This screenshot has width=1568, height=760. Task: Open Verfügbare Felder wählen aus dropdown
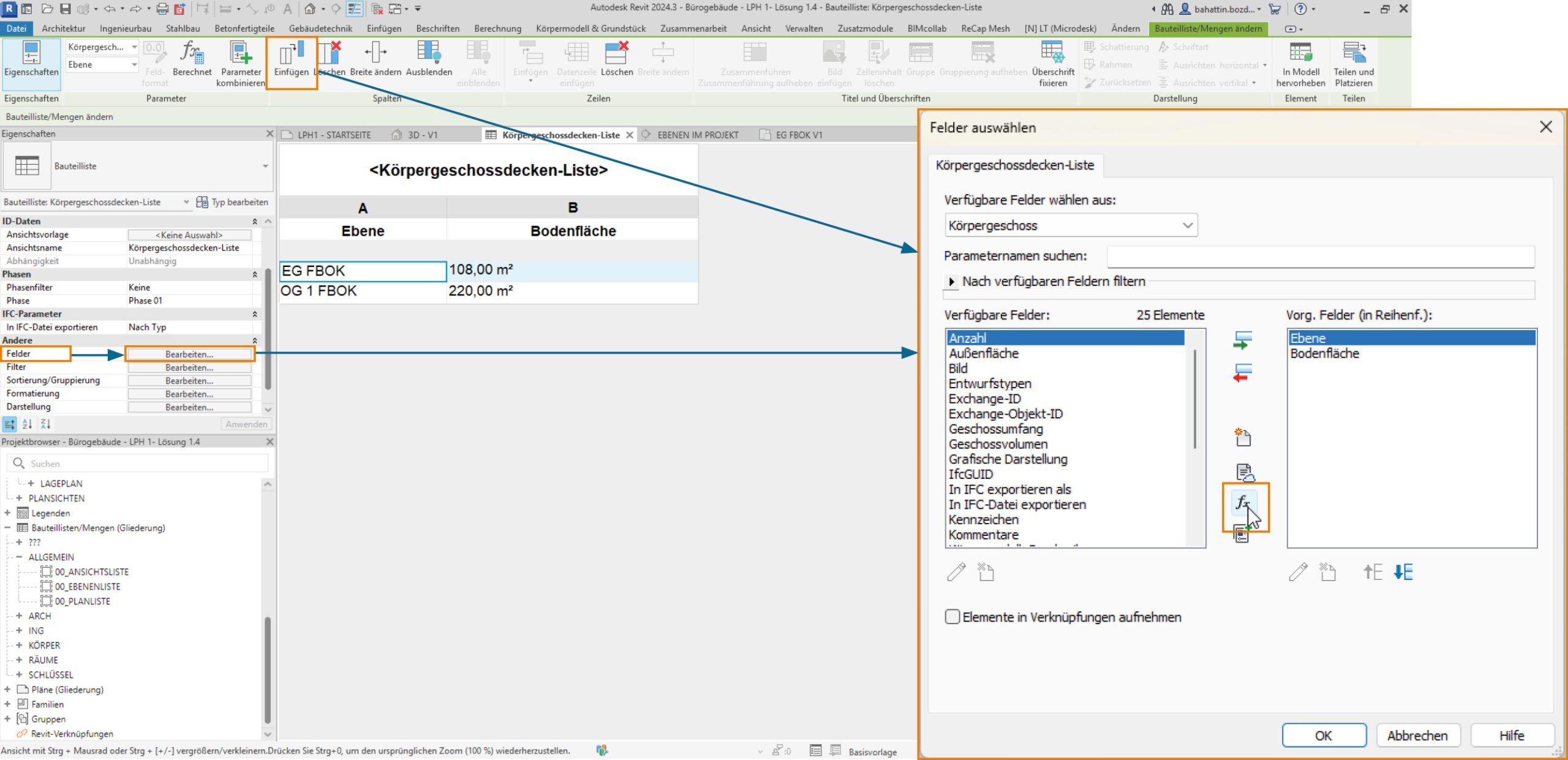coord(1071,225)
